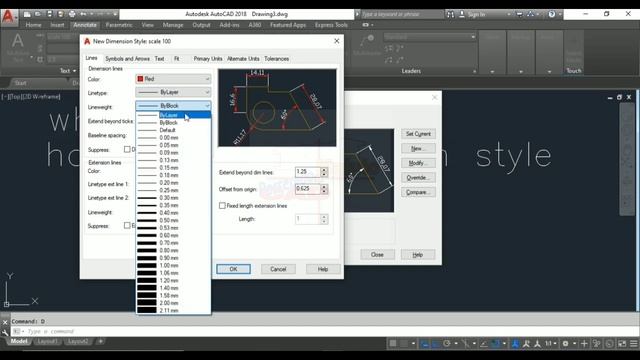Click the workspace switching gear icon
640x360 pixels.
coord(566,344)
